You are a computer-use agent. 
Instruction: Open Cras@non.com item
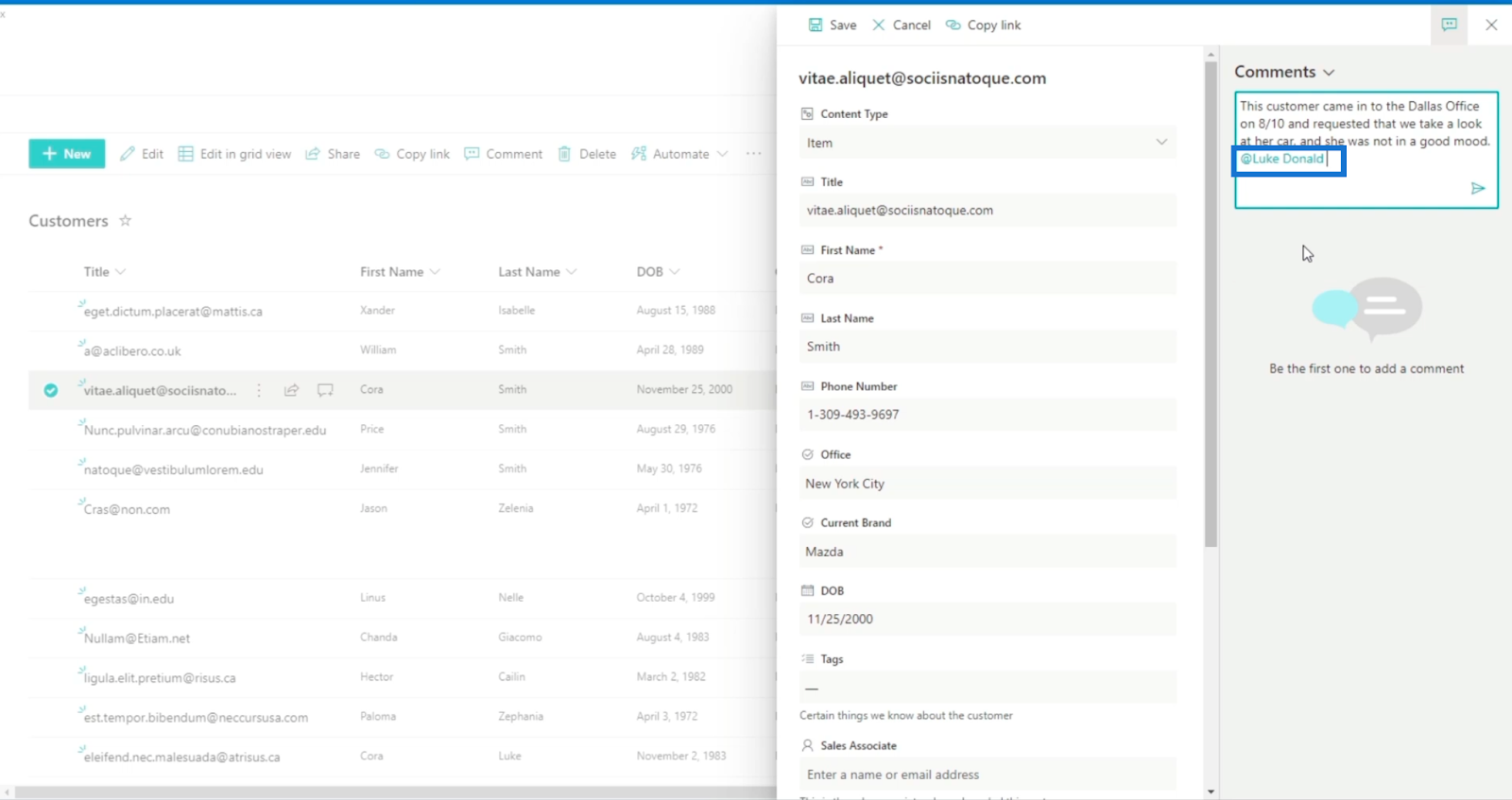(x=127, y=510)
